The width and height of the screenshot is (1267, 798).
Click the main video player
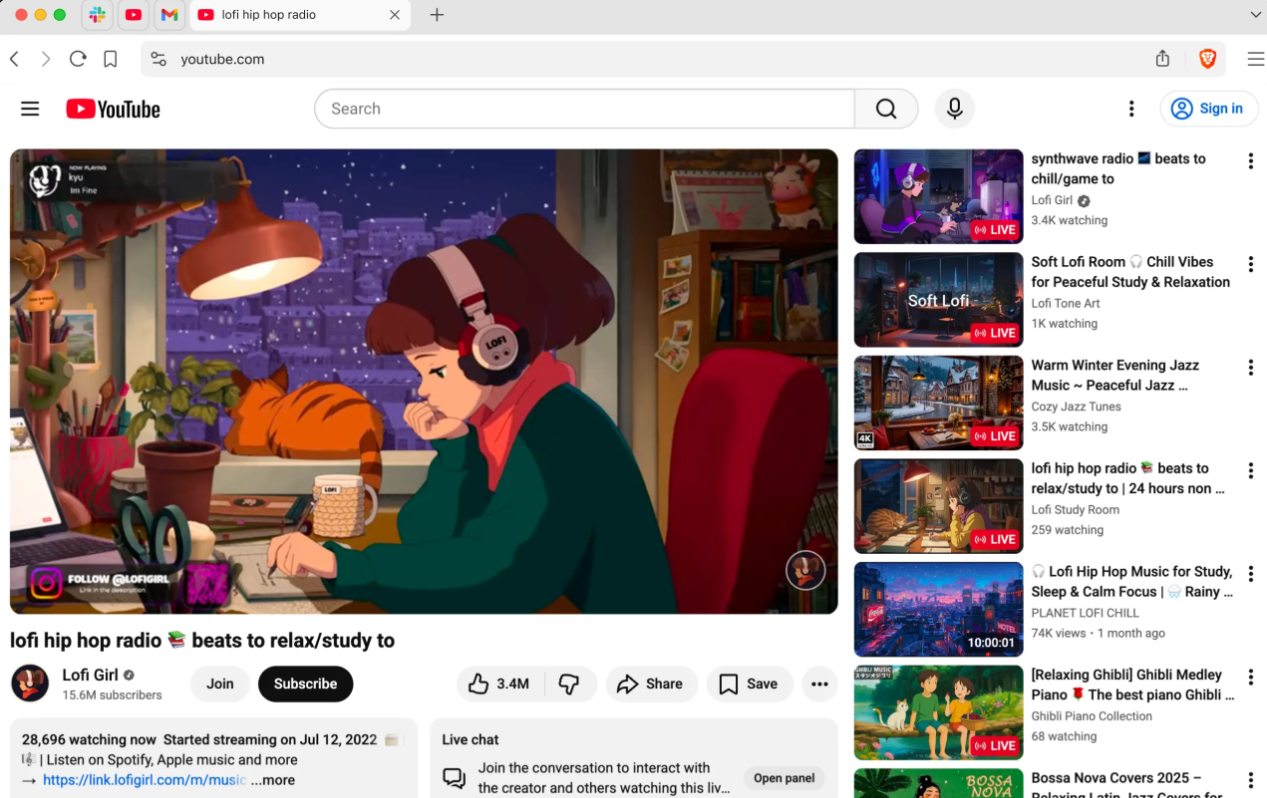[x=424, y=381]
